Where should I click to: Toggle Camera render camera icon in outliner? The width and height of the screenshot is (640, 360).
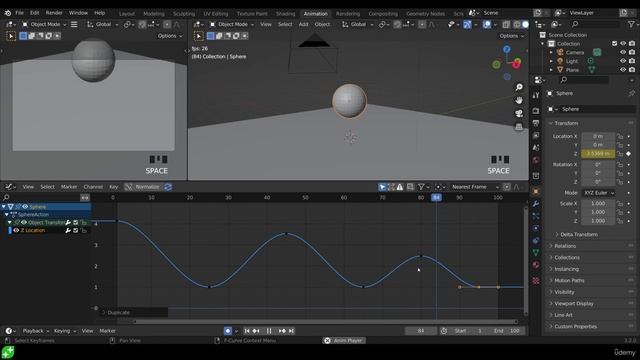click(x=632, y=52)
